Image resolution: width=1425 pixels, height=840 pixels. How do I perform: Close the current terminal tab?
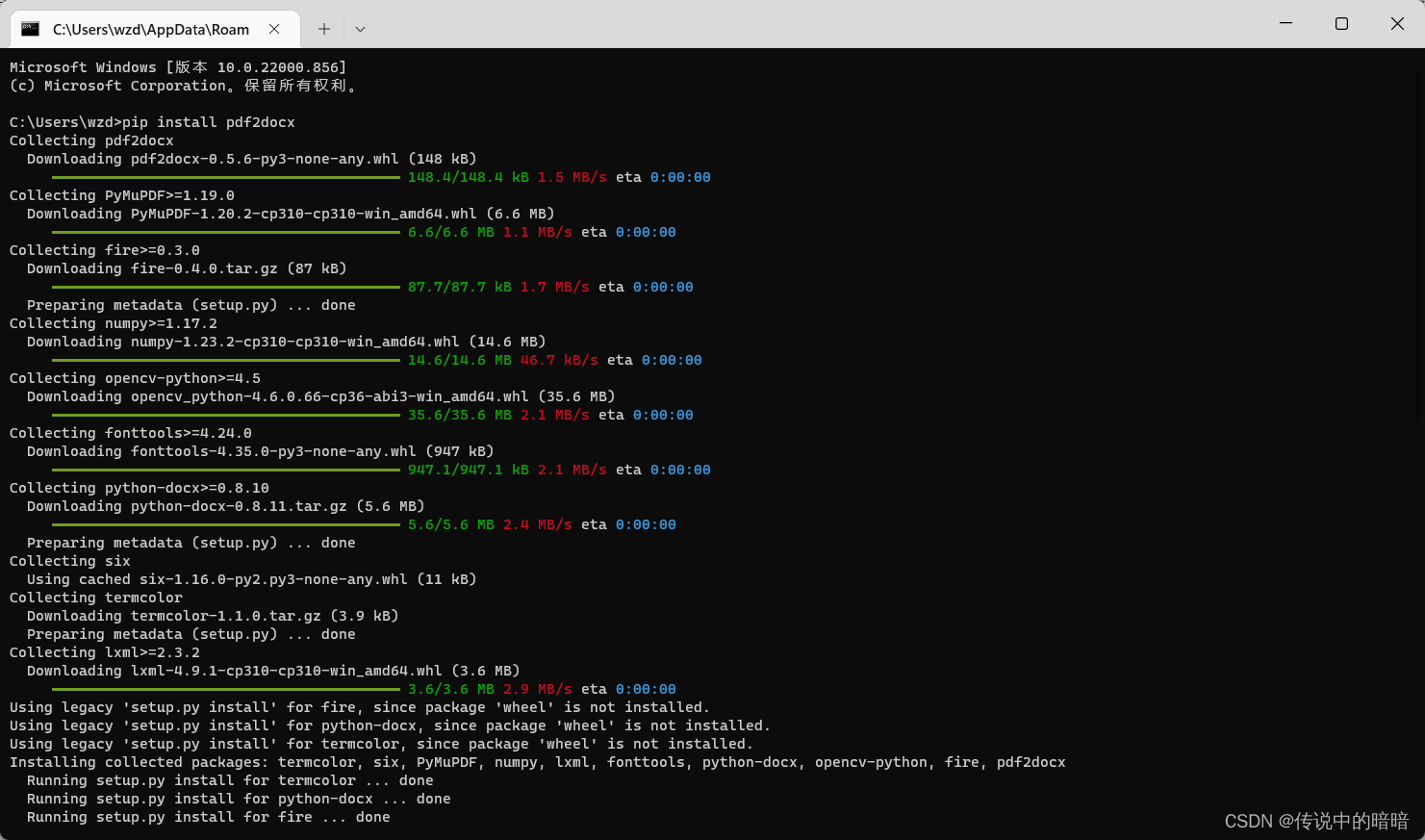[x=274, y=29]
